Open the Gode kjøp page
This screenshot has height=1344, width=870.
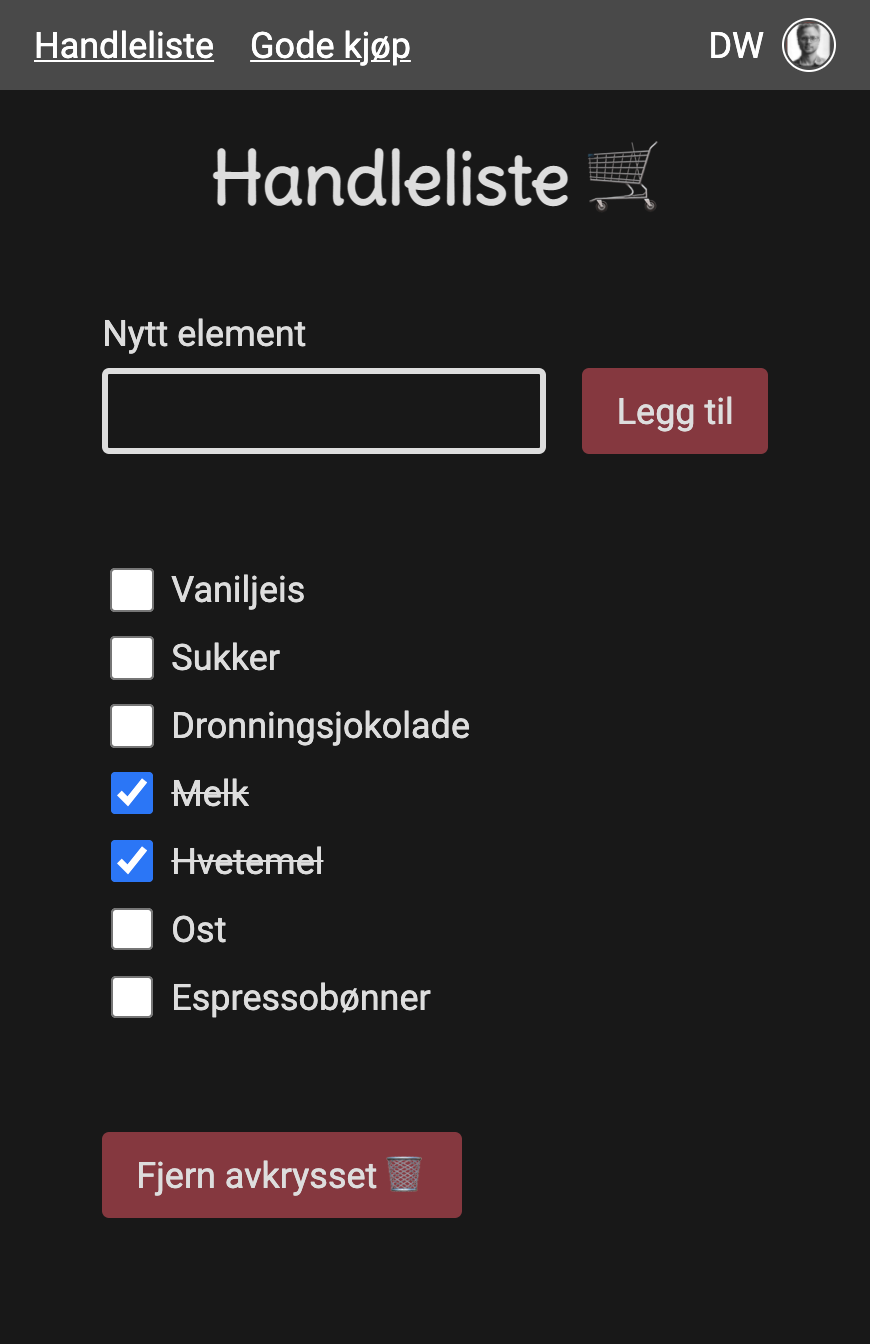[x=330, y=45]
